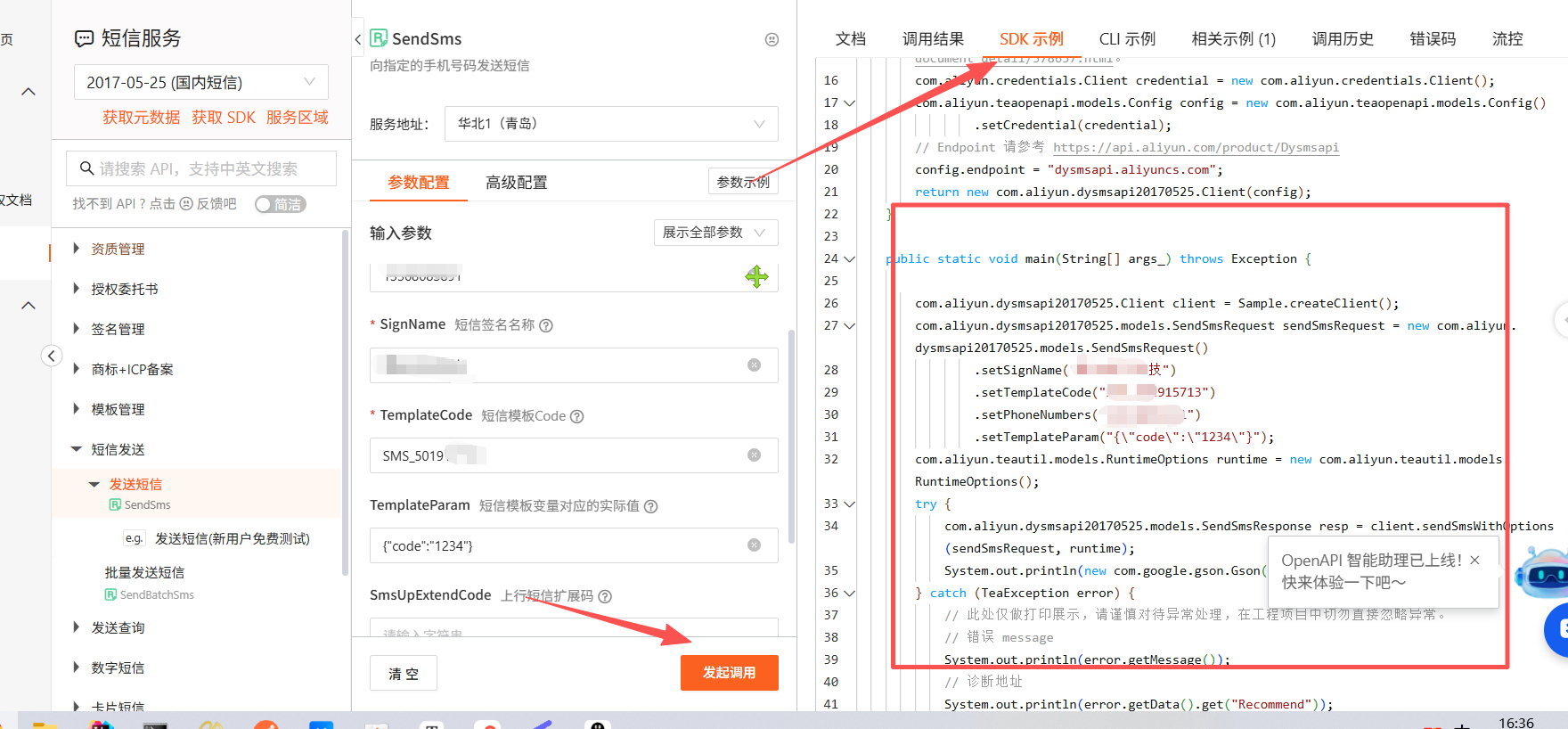
Task: Open the CLI 示例 tab
Action: click(x=1128, y=39)
